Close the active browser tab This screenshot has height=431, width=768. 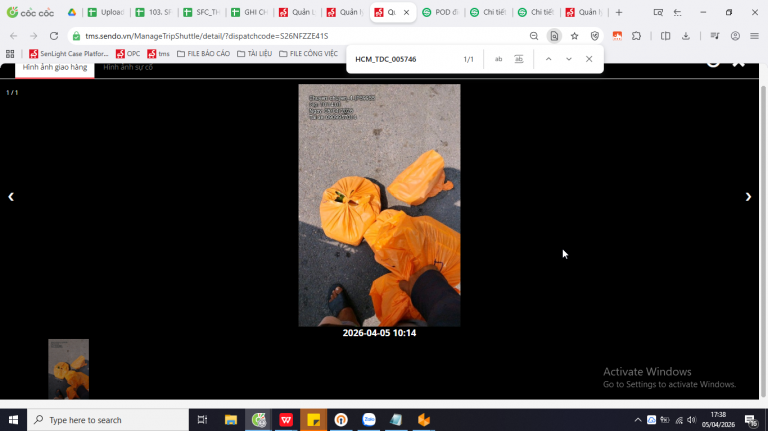(x=406, y=12)
